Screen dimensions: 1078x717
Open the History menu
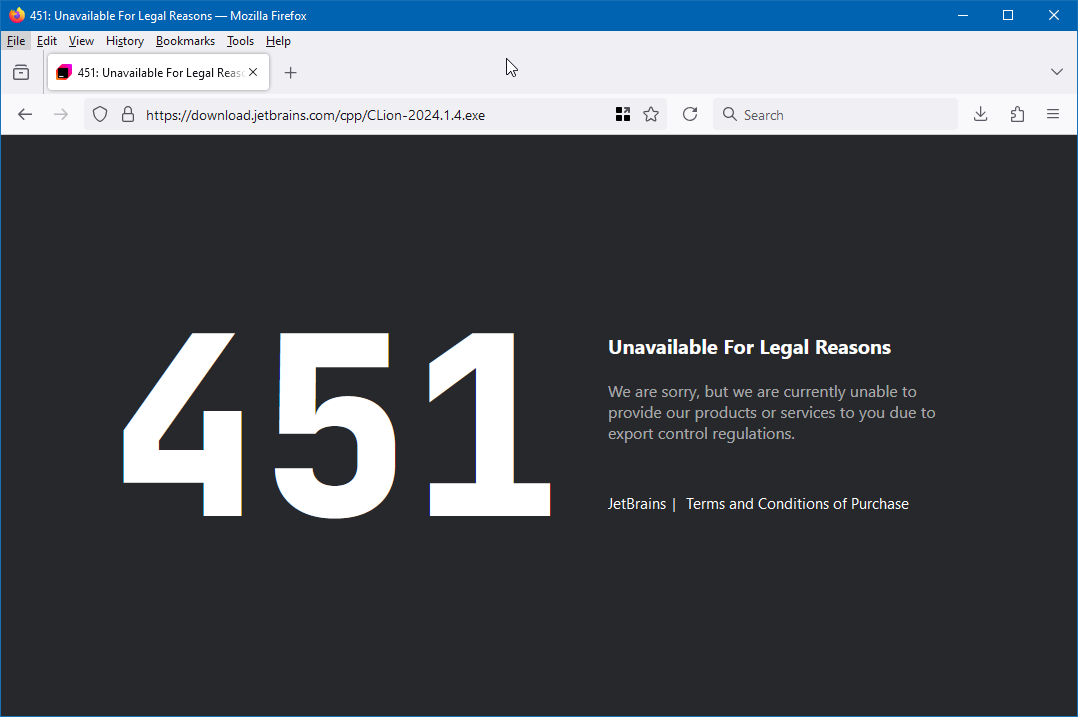pos(124,41)
